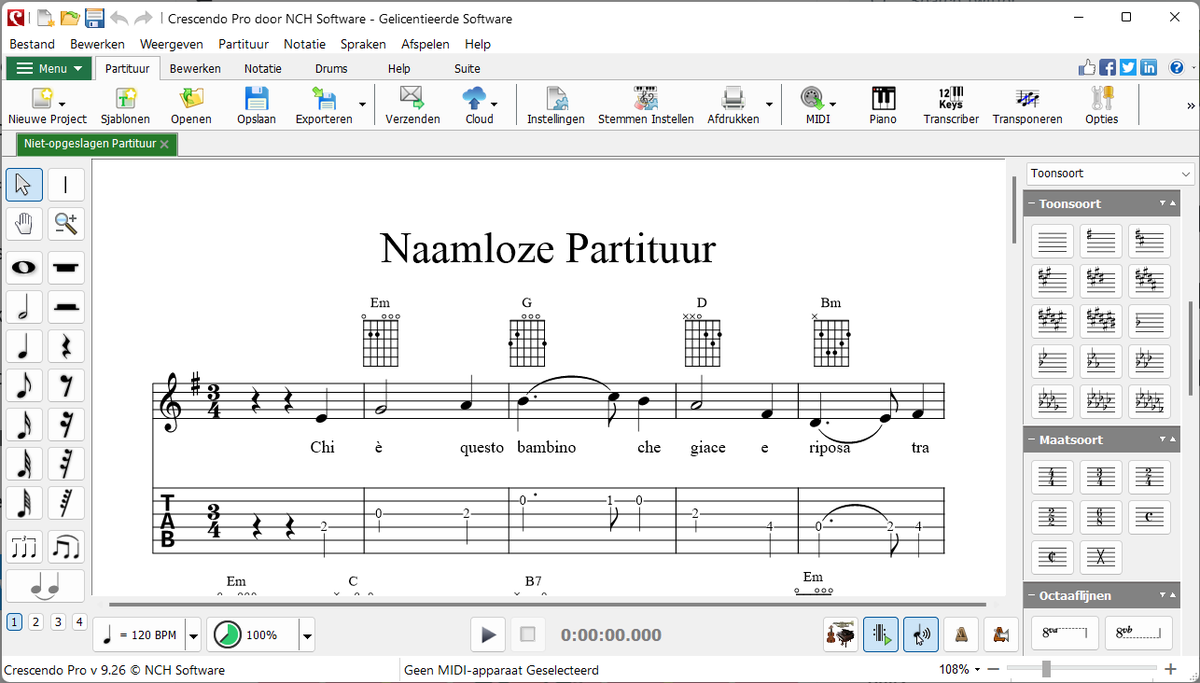Click the minus zoom-out button
Viewport: 1200px width, 683px height.
992,669
